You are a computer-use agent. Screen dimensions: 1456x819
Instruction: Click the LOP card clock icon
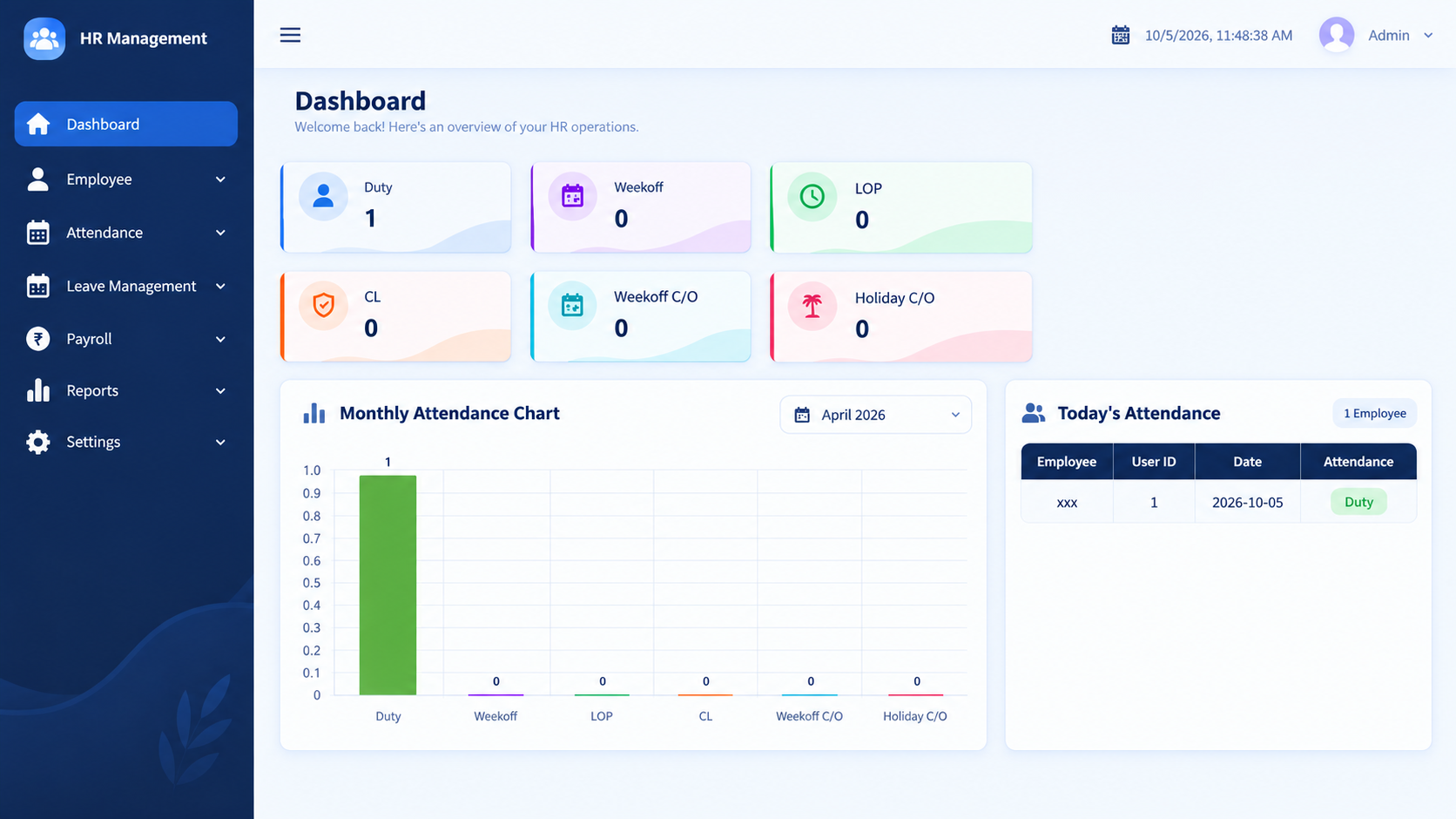tap(812, 197)
